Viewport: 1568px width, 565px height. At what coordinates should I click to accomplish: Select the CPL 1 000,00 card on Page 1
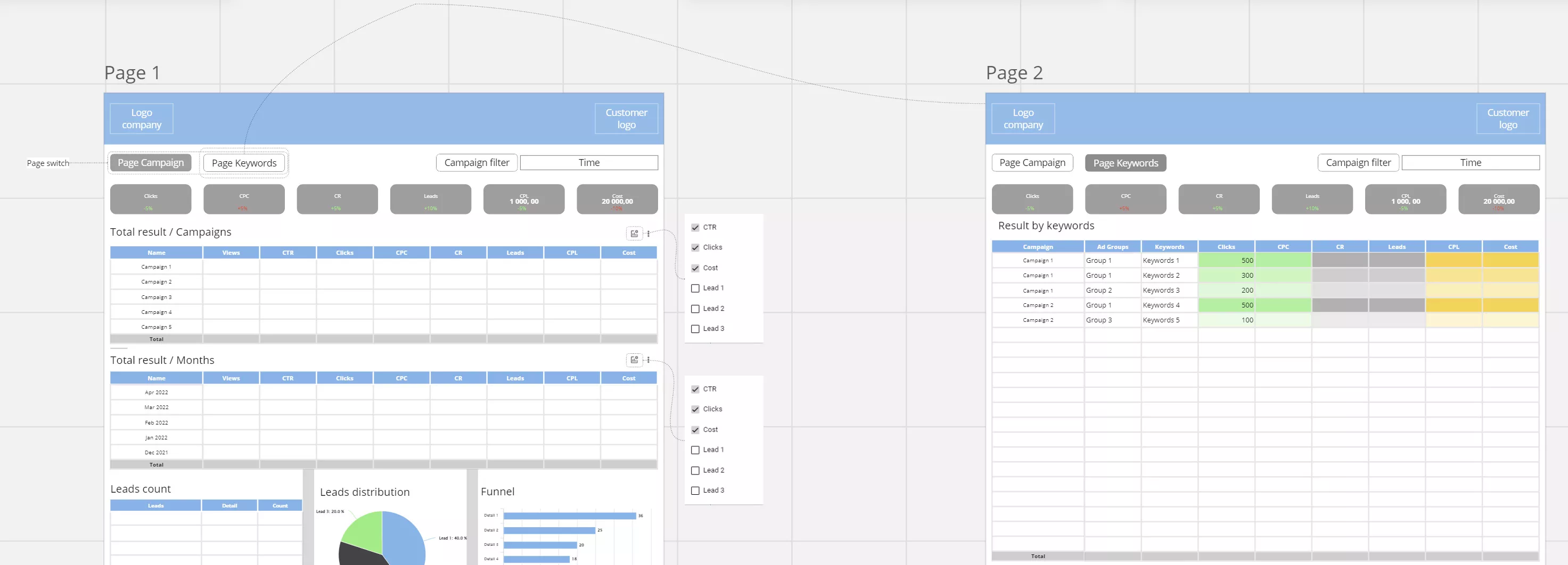pos(523,200)
